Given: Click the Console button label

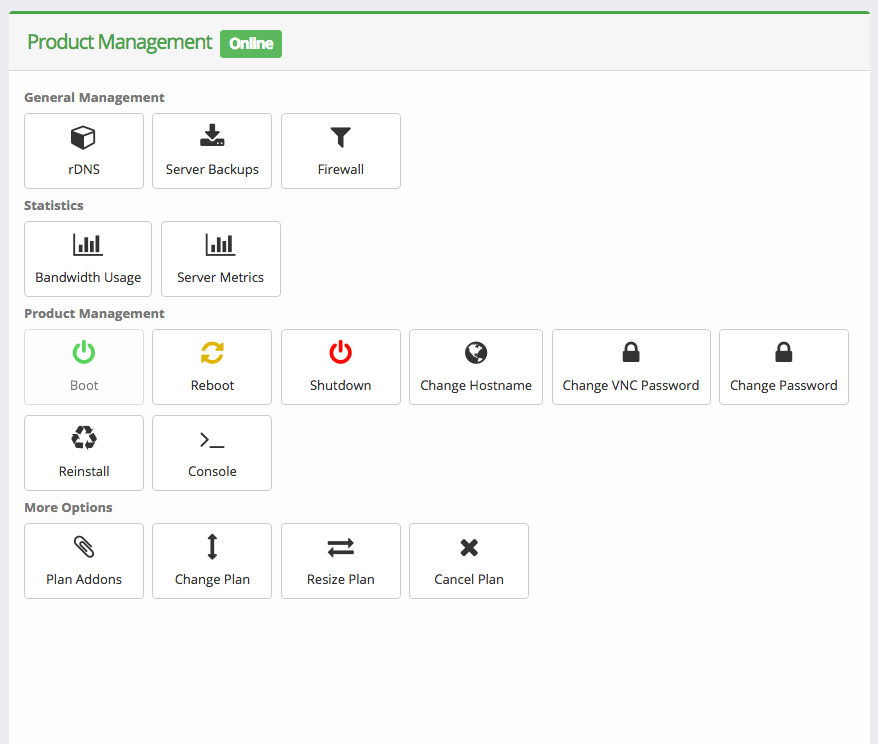Looking at the screenshot, I should coord(212,471).
